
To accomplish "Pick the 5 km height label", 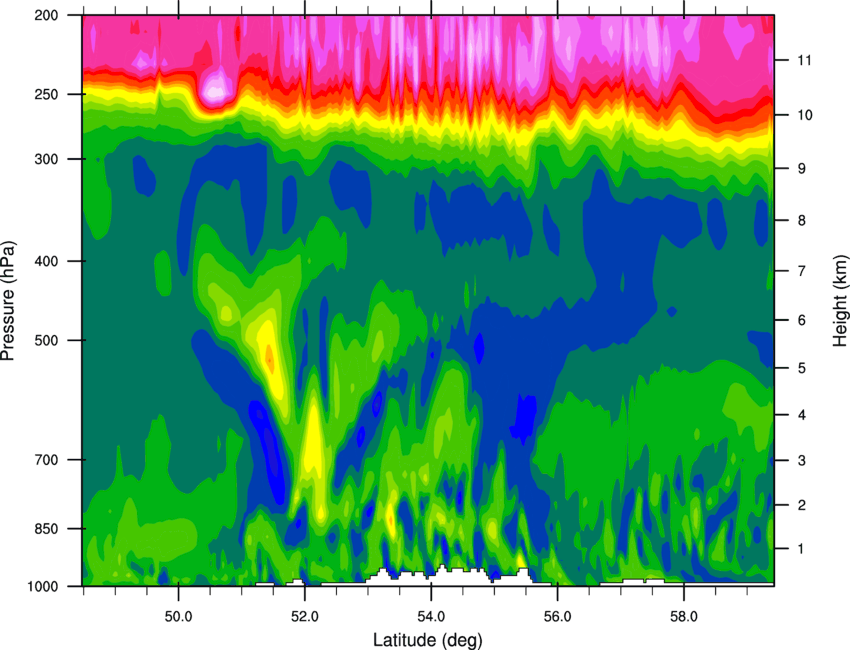I will (801, 368).
